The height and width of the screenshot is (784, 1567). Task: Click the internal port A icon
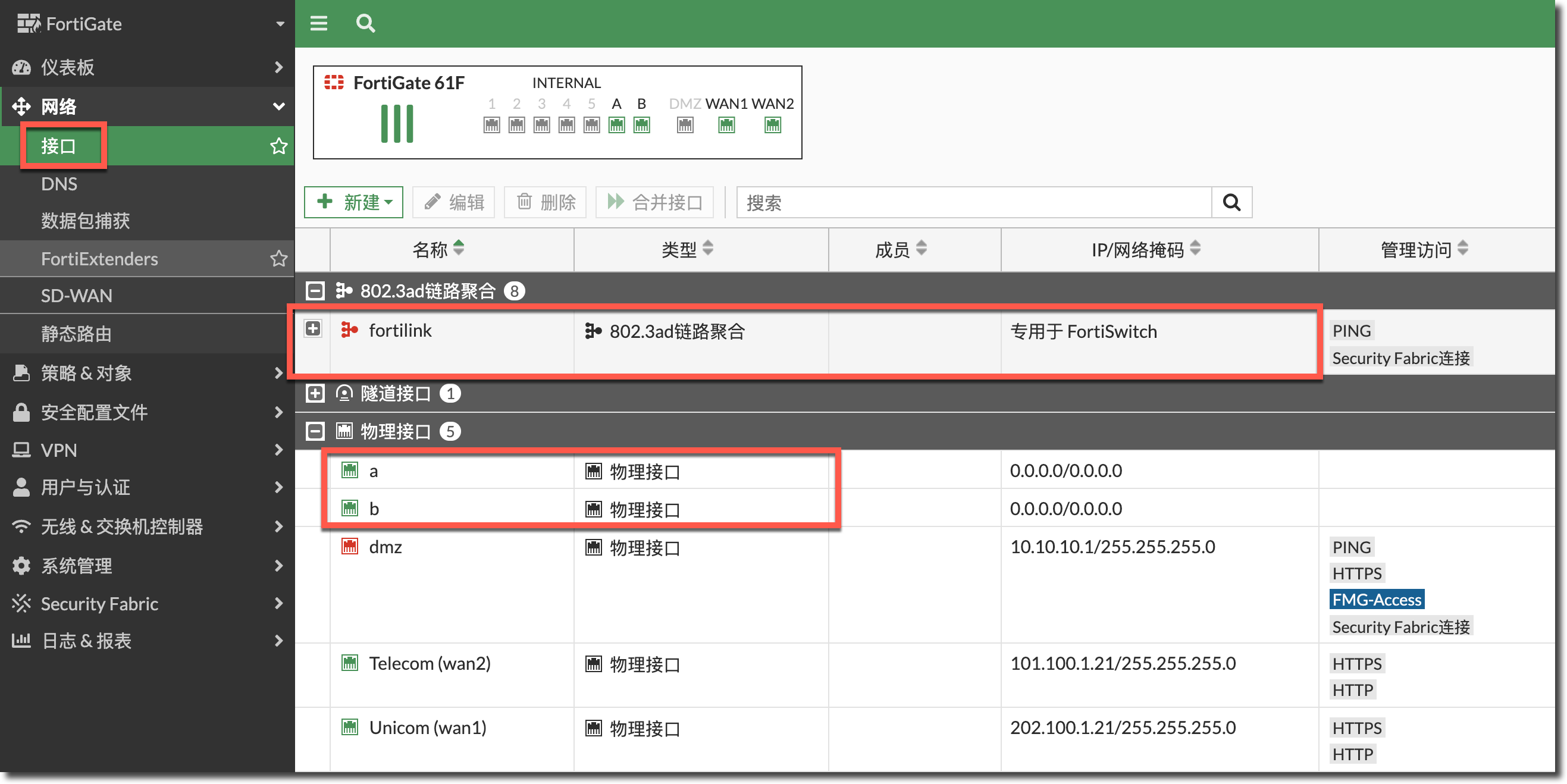click(616, 126)
